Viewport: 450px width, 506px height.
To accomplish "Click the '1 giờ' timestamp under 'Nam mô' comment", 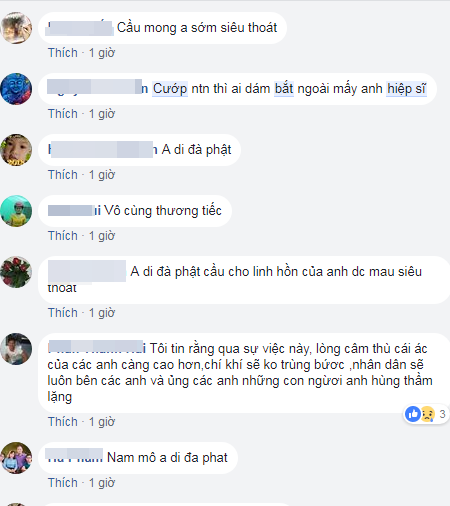I will tap(102, 483).
